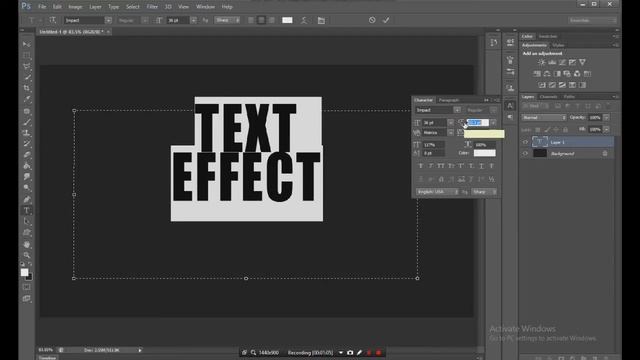This screenshot has height=360, width=640.
Task: Click leading value field in Character panel
Action: (478, 123)
